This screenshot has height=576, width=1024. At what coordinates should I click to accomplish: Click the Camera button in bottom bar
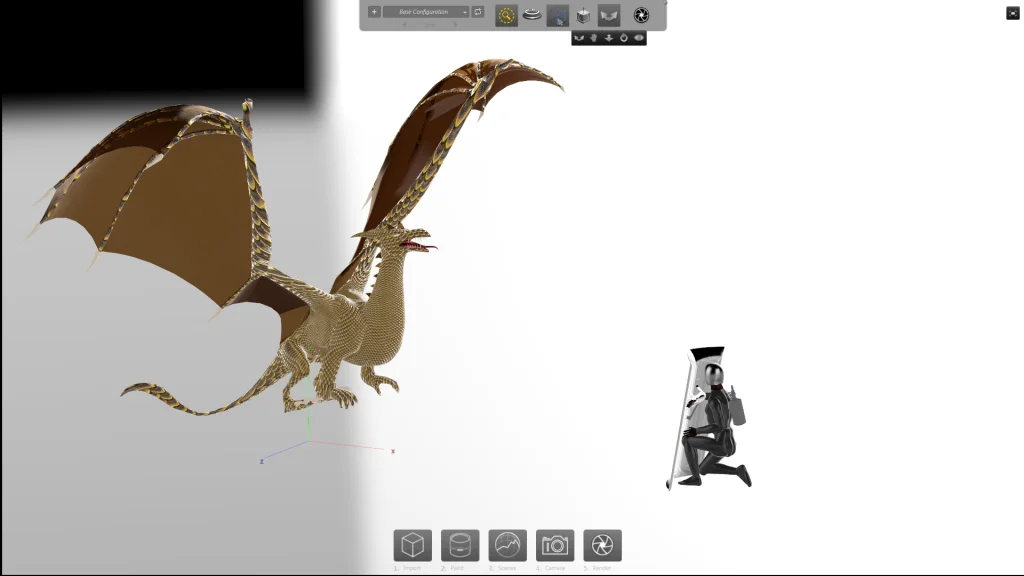(555, 545)
